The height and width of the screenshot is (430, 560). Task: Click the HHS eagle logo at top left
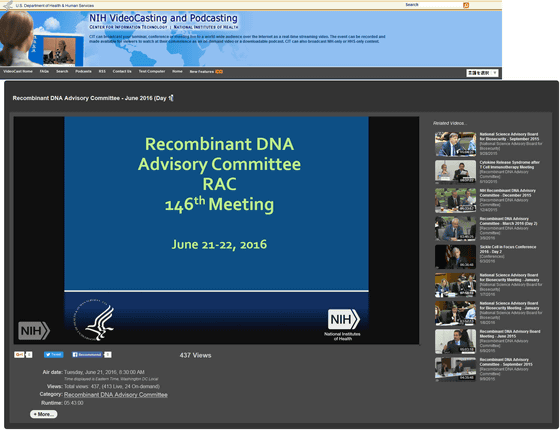8,5
